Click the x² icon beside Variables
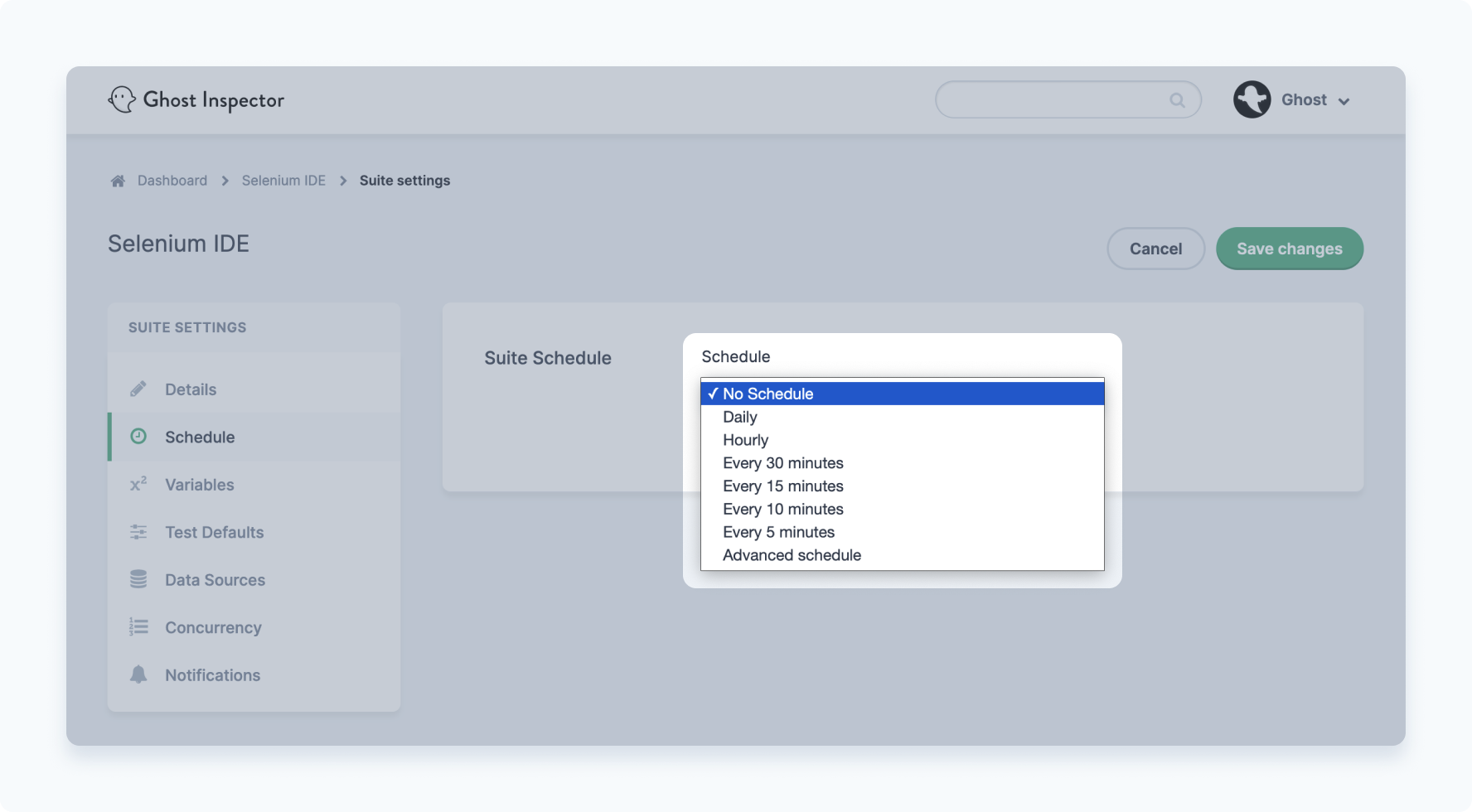This screenshot has width=1472, height=812. [x=138, y=484]
